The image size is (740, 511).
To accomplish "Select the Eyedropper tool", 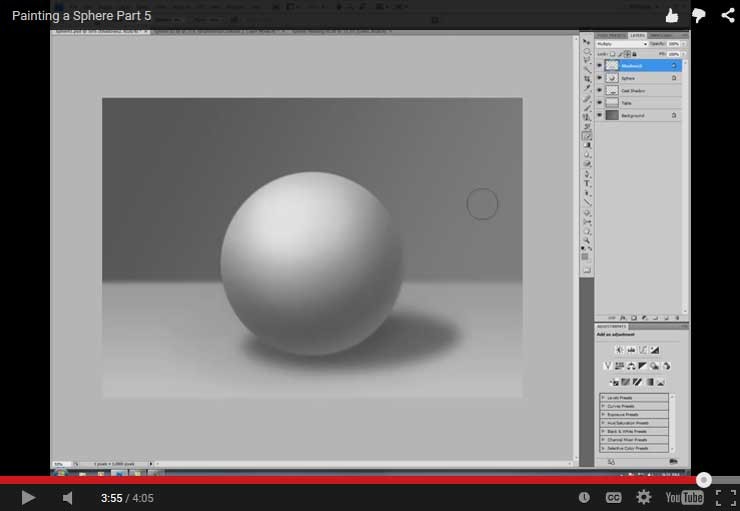I will point(587,88).
